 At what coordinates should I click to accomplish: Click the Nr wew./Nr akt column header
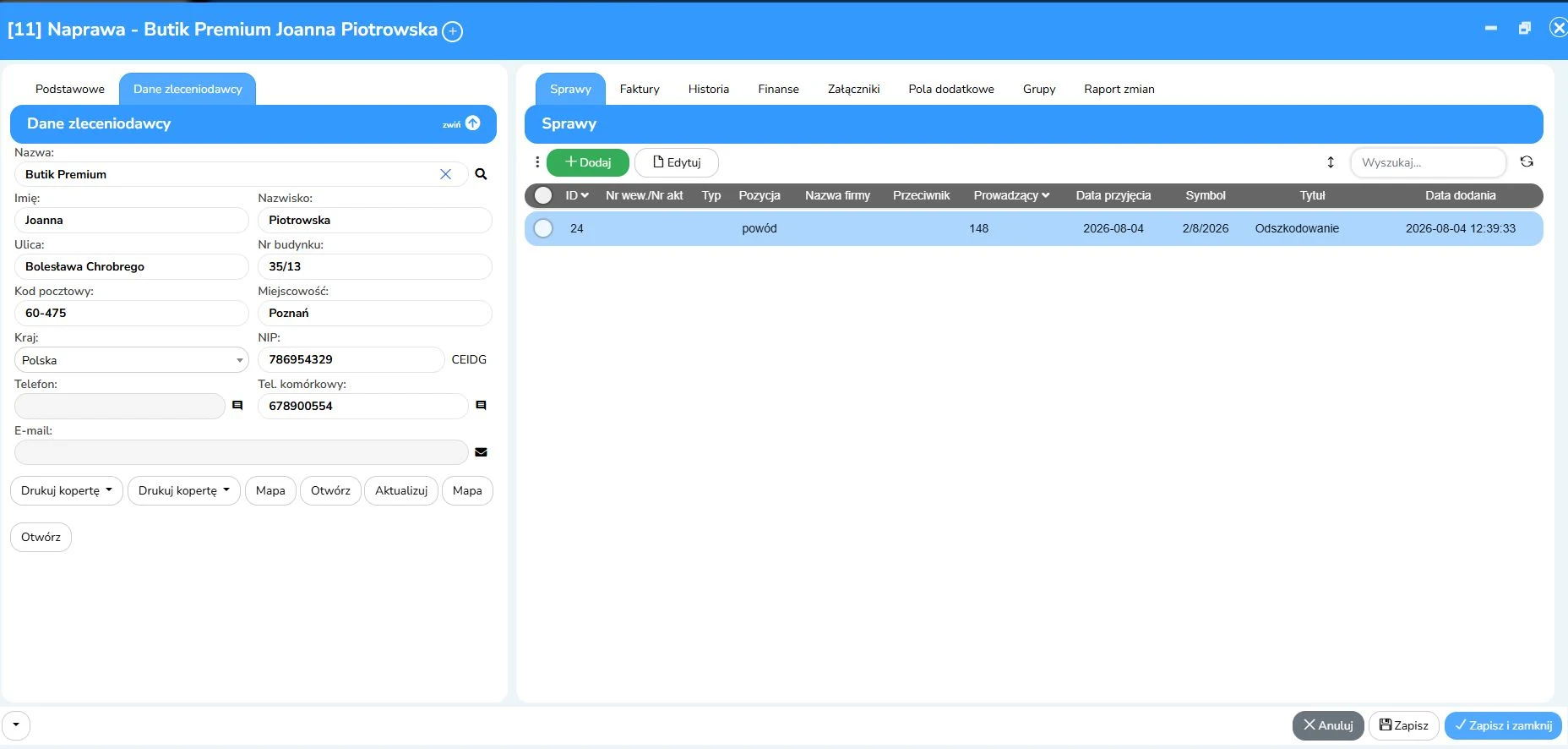coord(644,195)
